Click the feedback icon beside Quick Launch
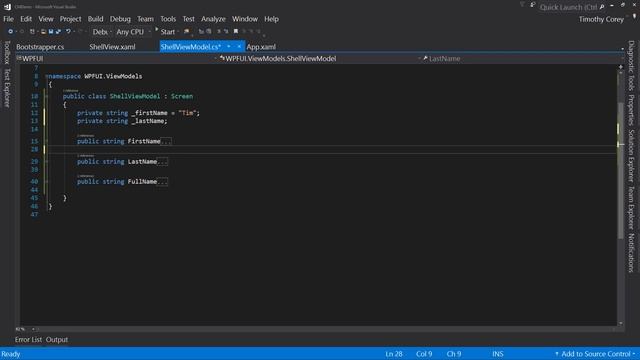The height and width of the screenshot is (360, 640). click(x=533, y=5)
